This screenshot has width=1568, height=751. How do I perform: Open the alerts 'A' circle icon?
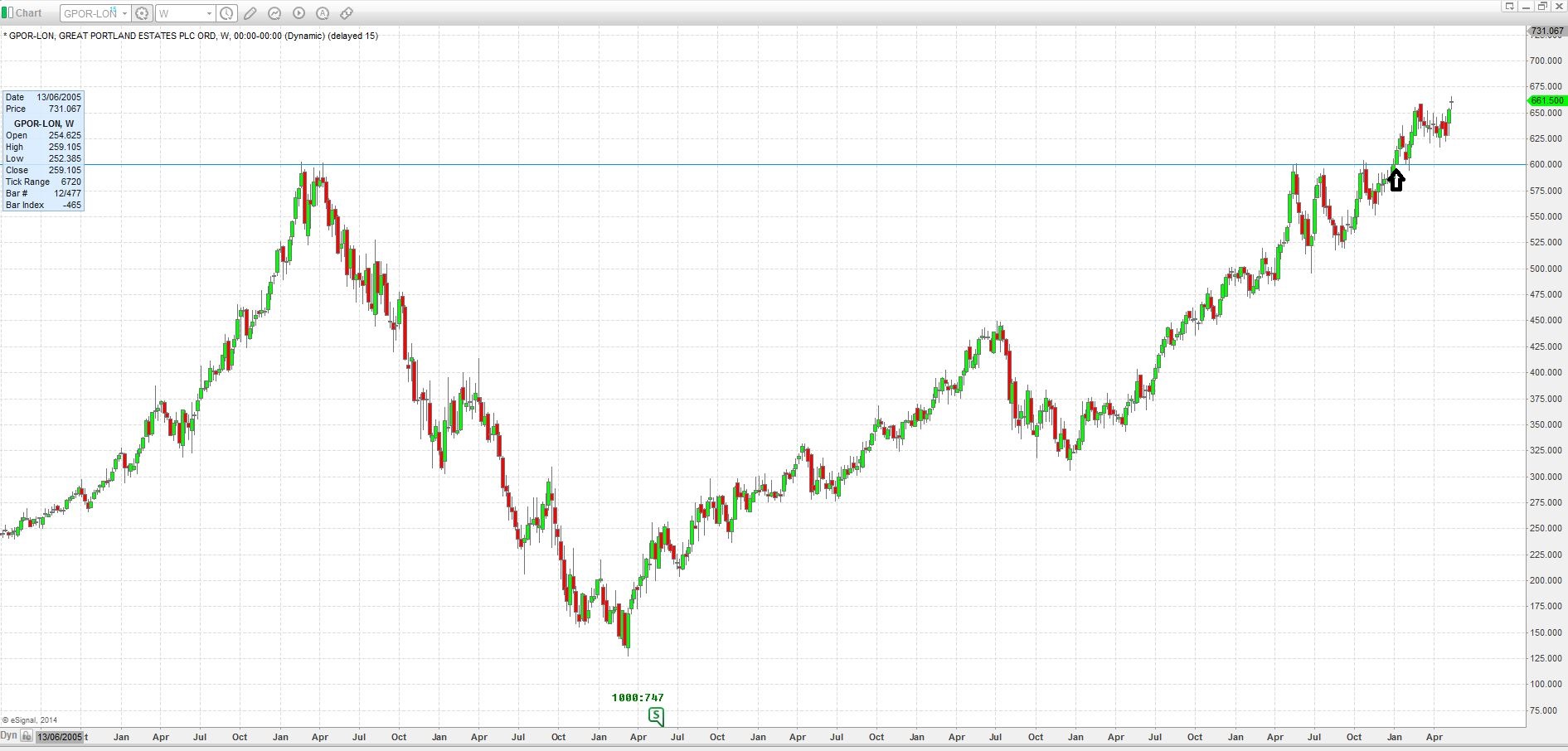323,13
